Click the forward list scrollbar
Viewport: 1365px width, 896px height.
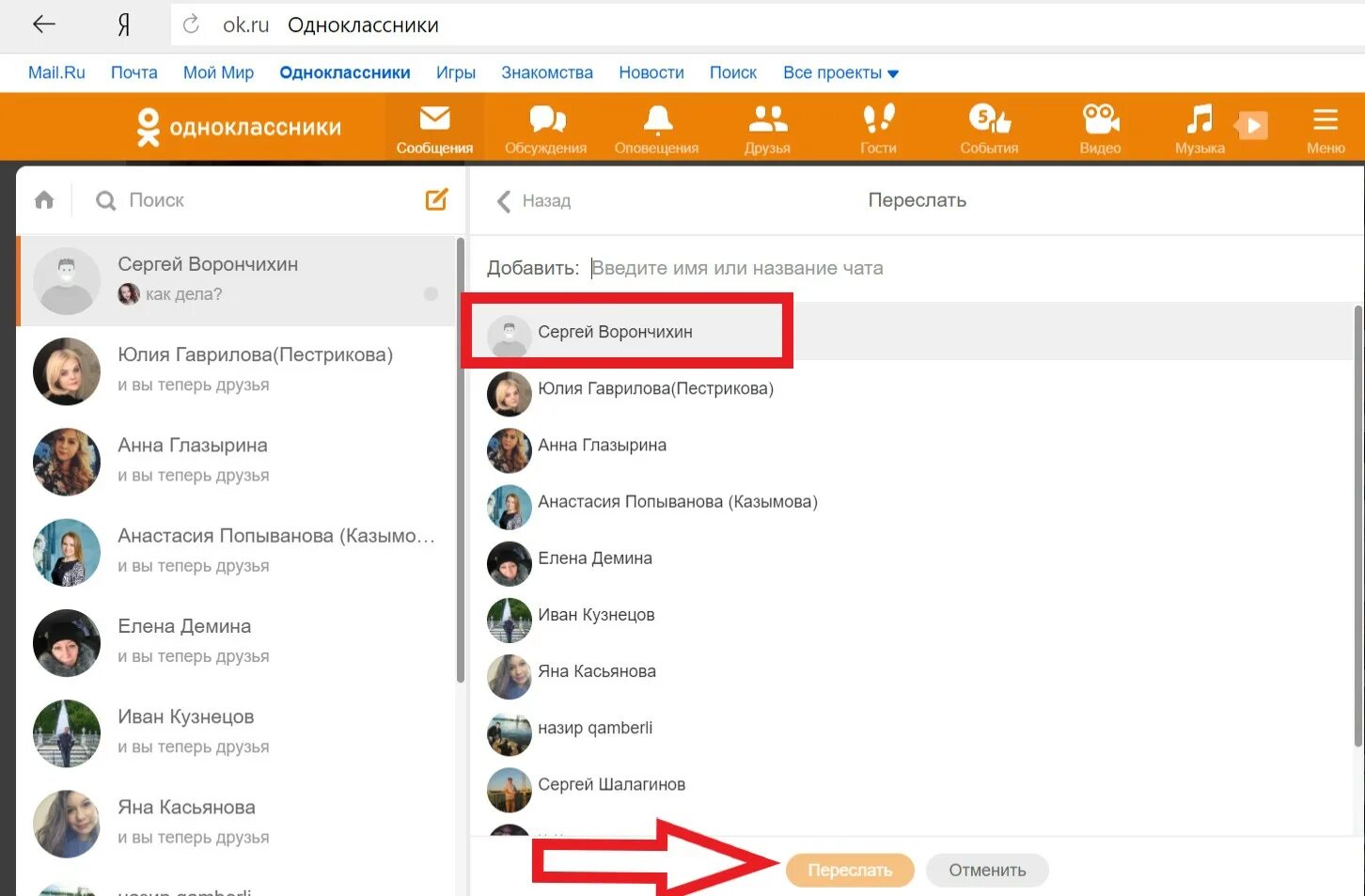click(1358, 527)
